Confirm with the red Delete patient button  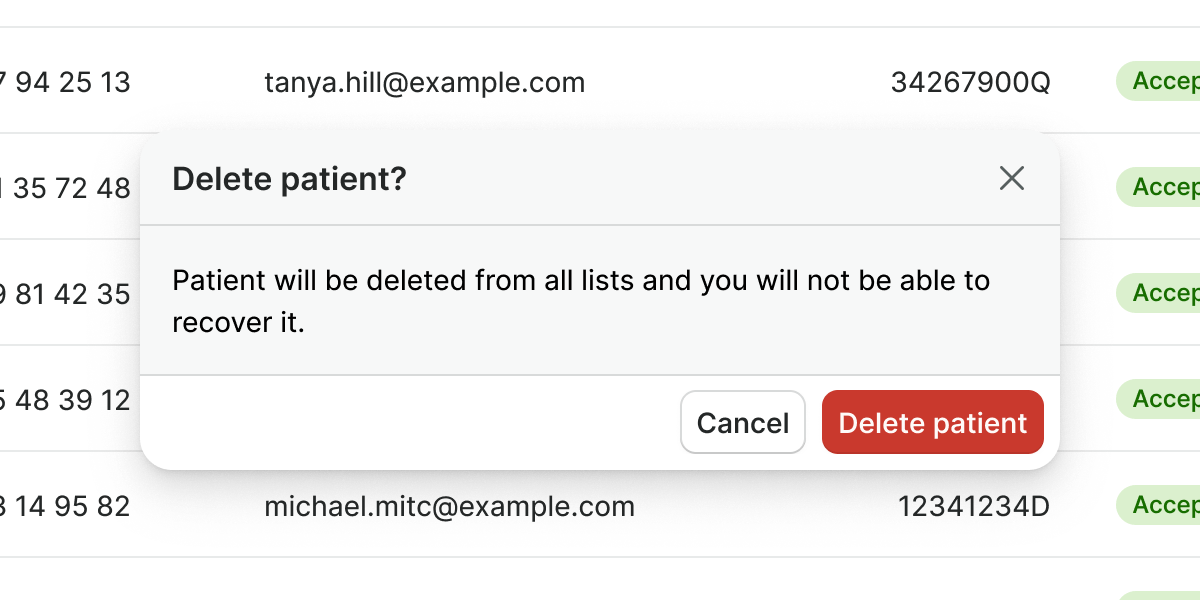point(932,422)
